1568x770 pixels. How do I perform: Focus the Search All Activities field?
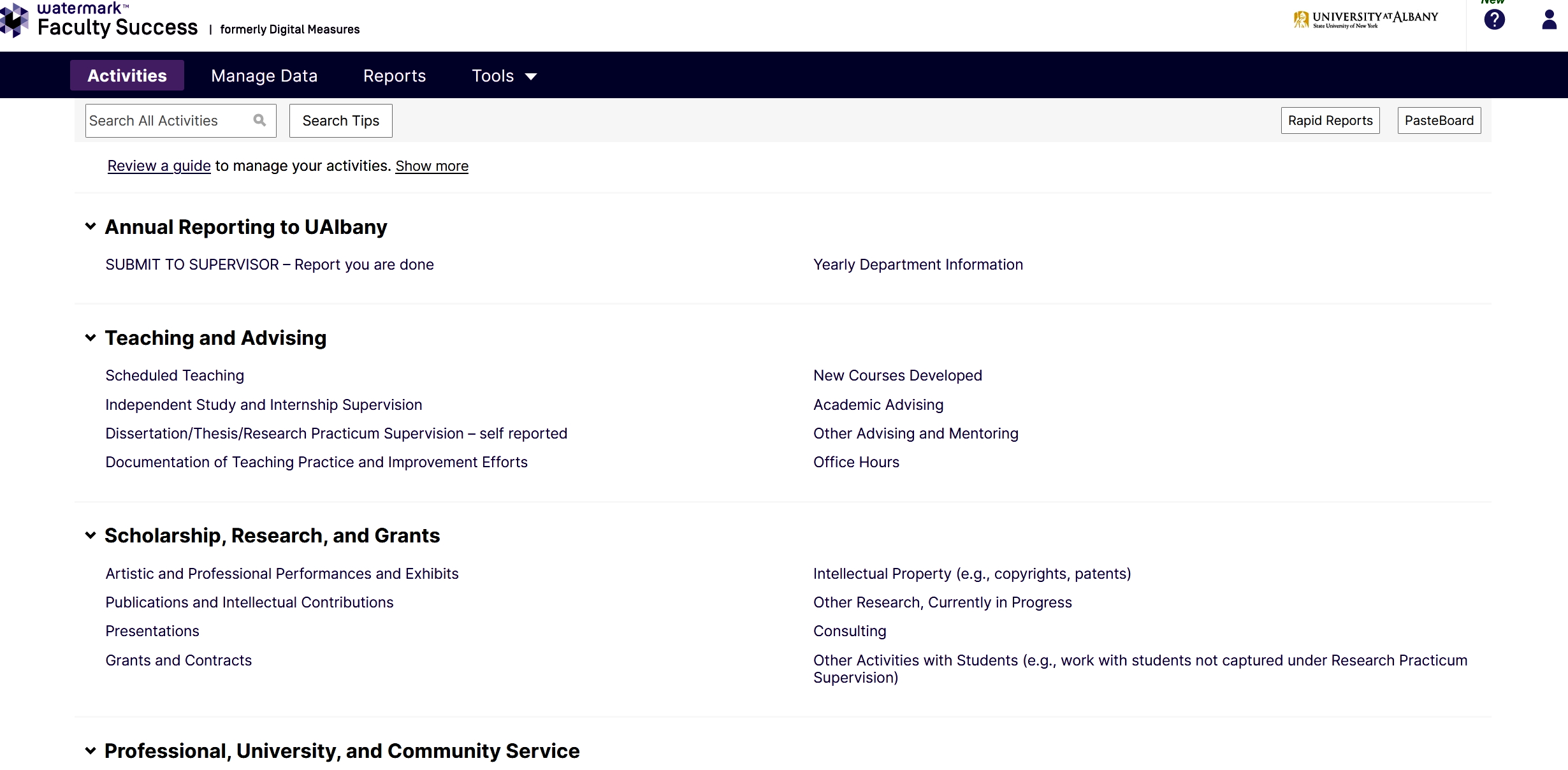point(167,120)
